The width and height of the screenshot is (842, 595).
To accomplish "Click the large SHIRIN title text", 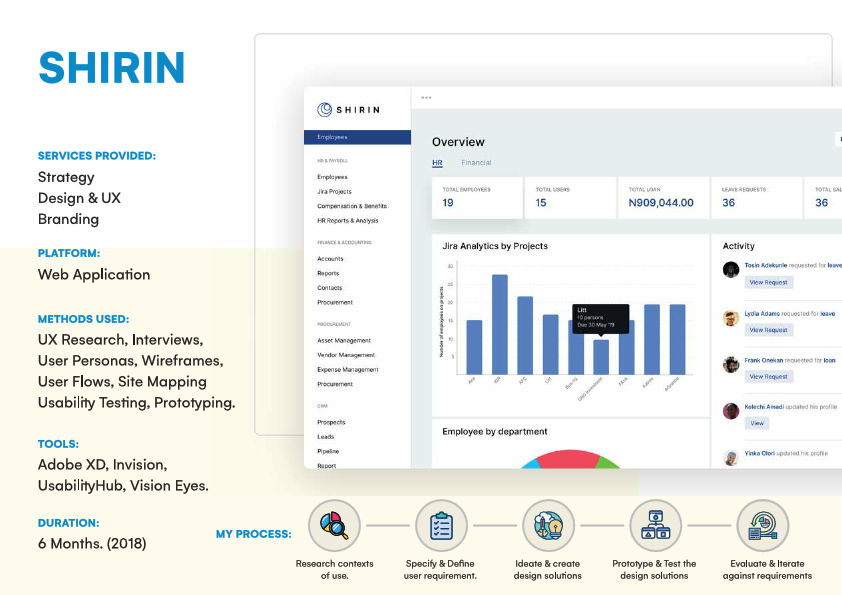I will point(112,68).
